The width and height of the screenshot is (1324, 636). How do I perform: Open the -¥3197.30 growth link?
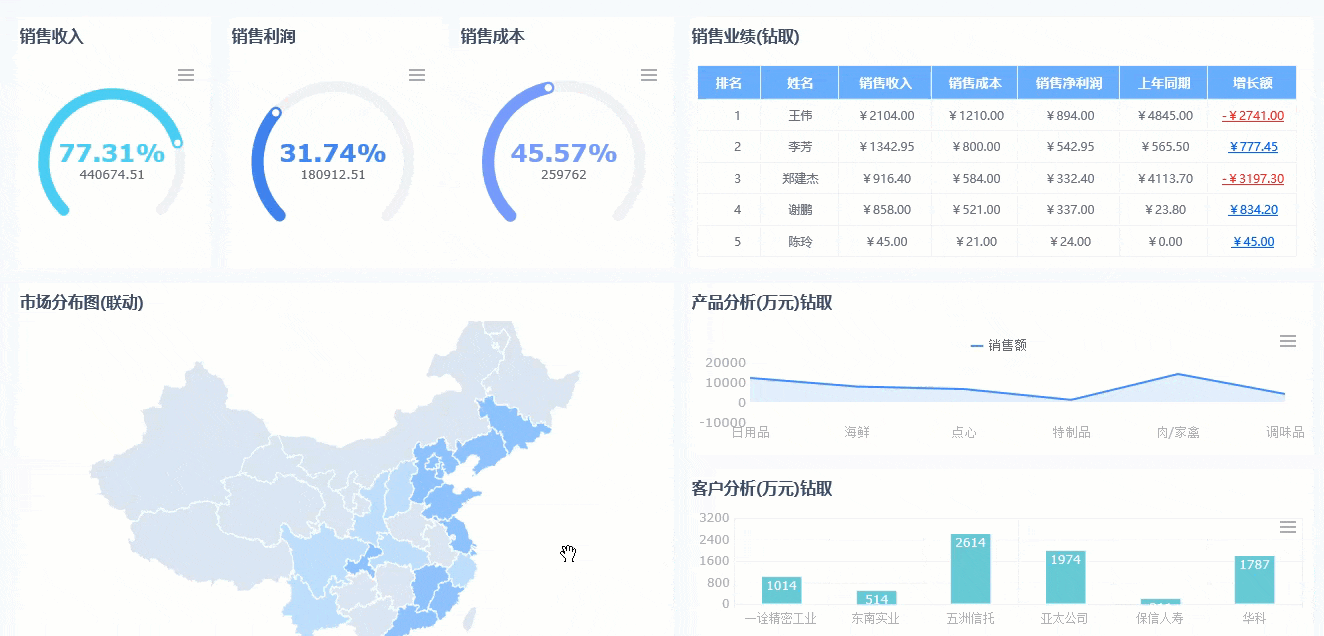(x=1252, y=179)
